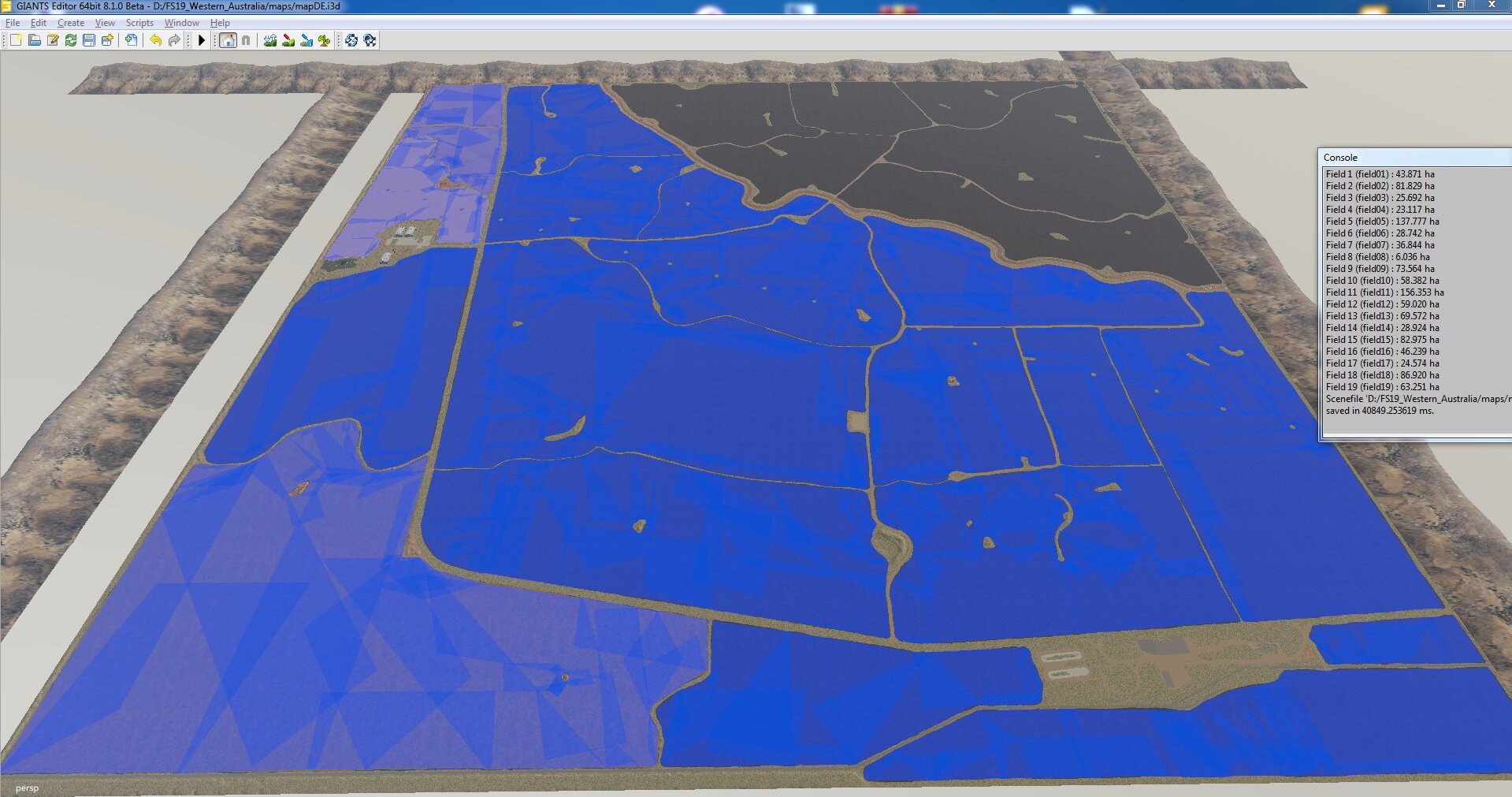Viewport: 1512px width, 797px height.
Task: Toggle the house navigation mode button
Action: (228, 40)
